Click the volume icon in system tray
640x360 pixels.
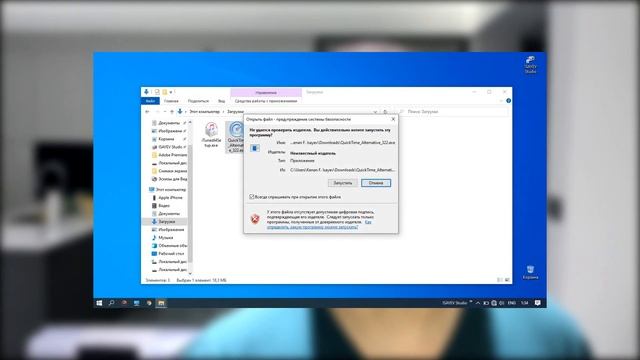click(502, 303)
